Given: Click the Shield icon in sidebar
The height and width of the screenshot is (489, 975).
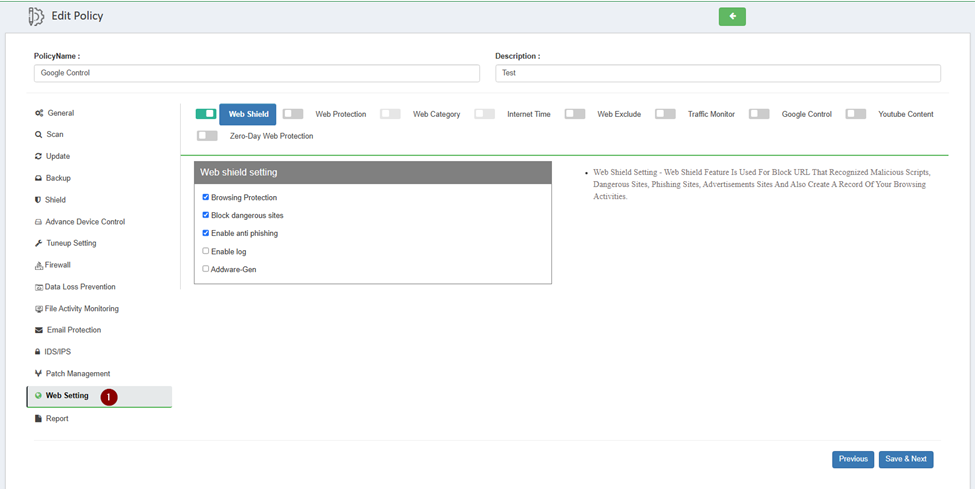Looking at the screenshot, I should (x=39, y=200).
